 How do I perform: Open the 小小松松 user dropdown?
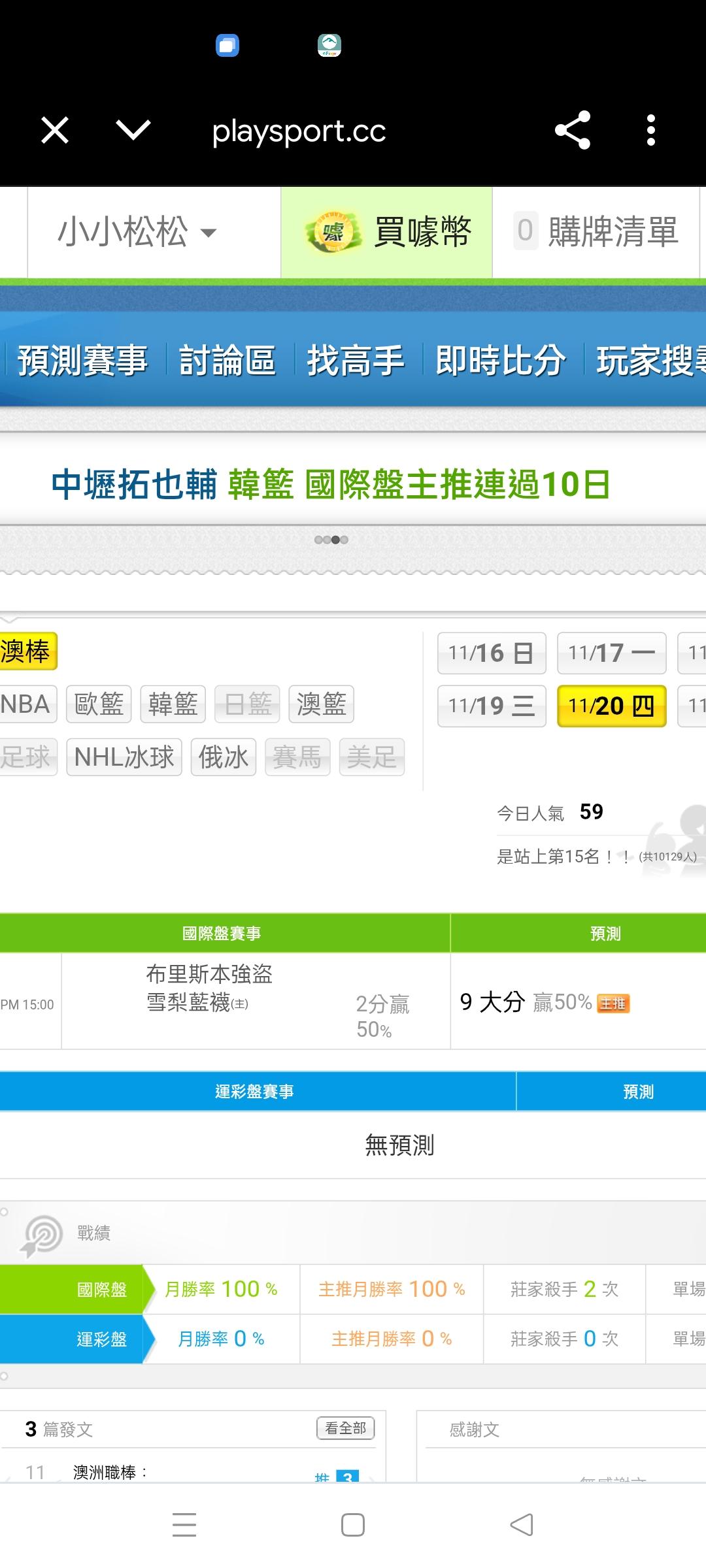click(137, 233)
